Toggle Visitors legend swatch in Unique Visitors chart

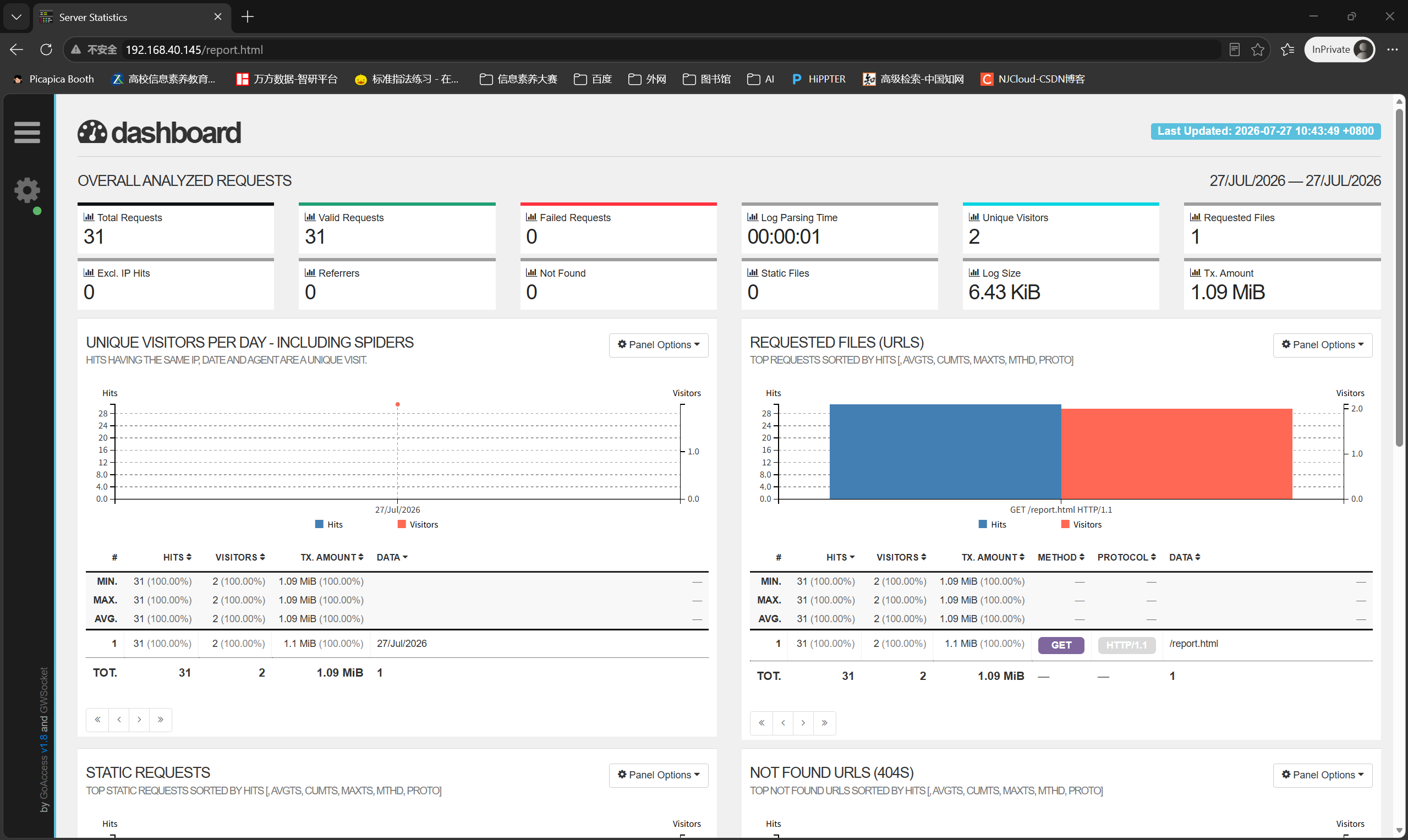(402, 524)
